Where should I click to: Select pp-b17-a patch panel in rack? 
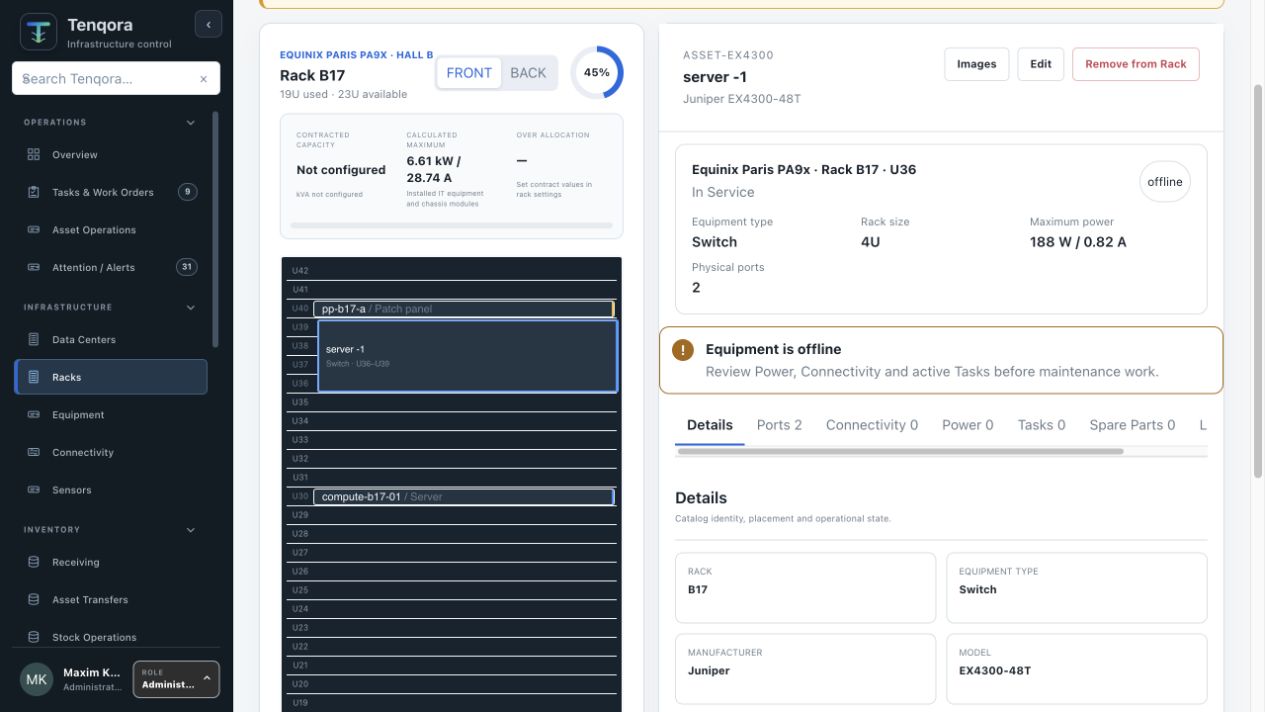463,309
